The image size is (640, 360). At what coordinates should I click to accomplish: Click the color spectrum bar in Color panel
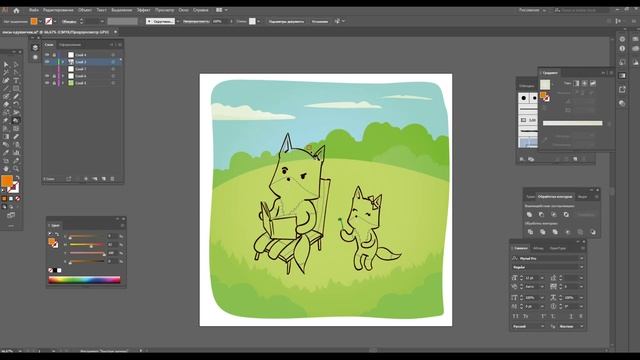84,280
